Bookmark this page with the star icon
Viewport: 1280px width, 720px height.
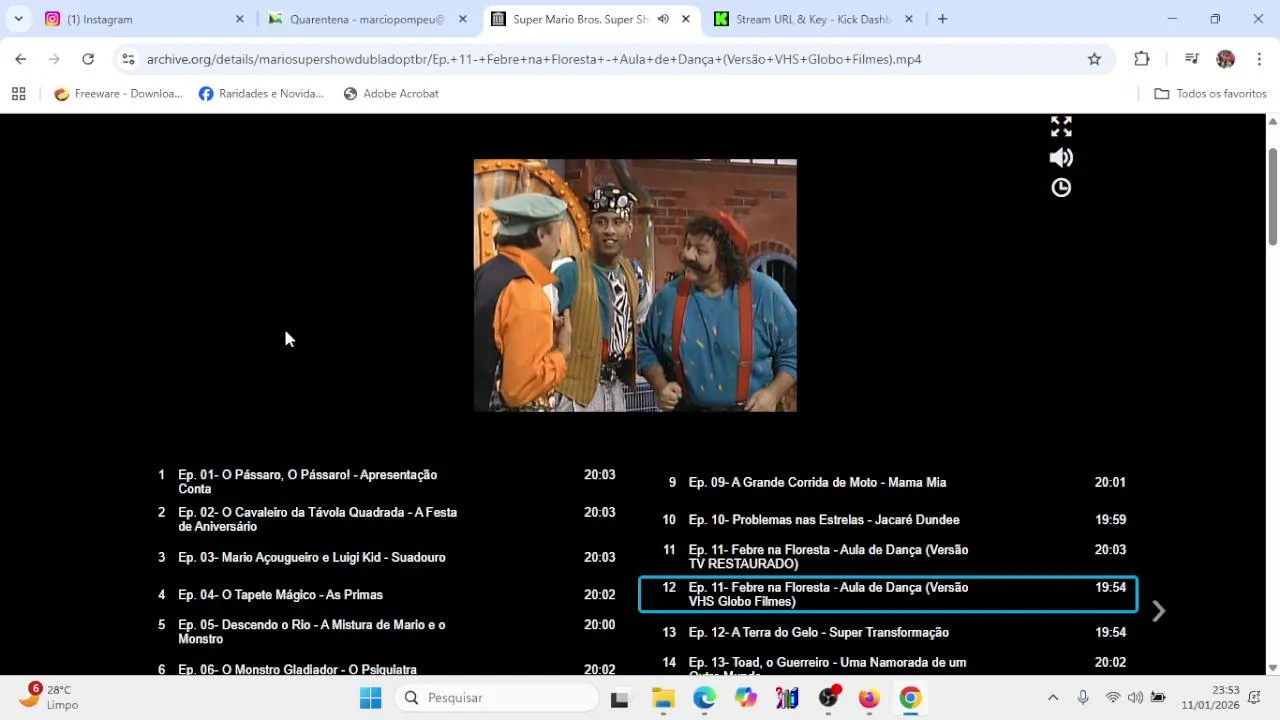click(1094, 59)
